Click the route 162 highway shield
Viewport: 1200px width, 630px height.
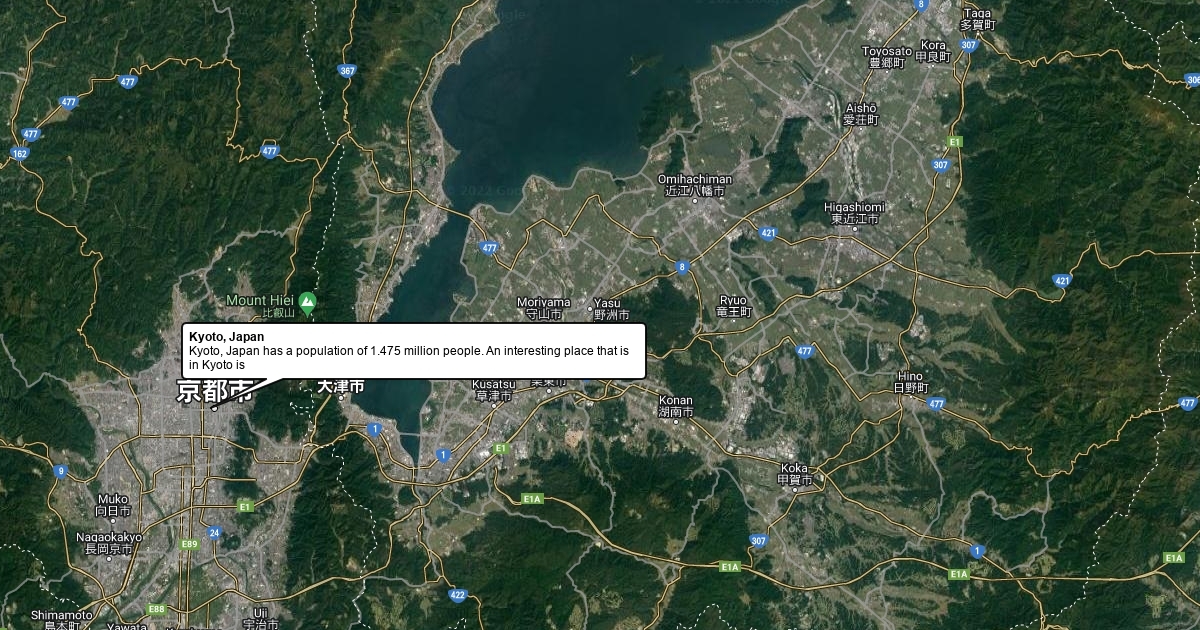pos(20,153)
